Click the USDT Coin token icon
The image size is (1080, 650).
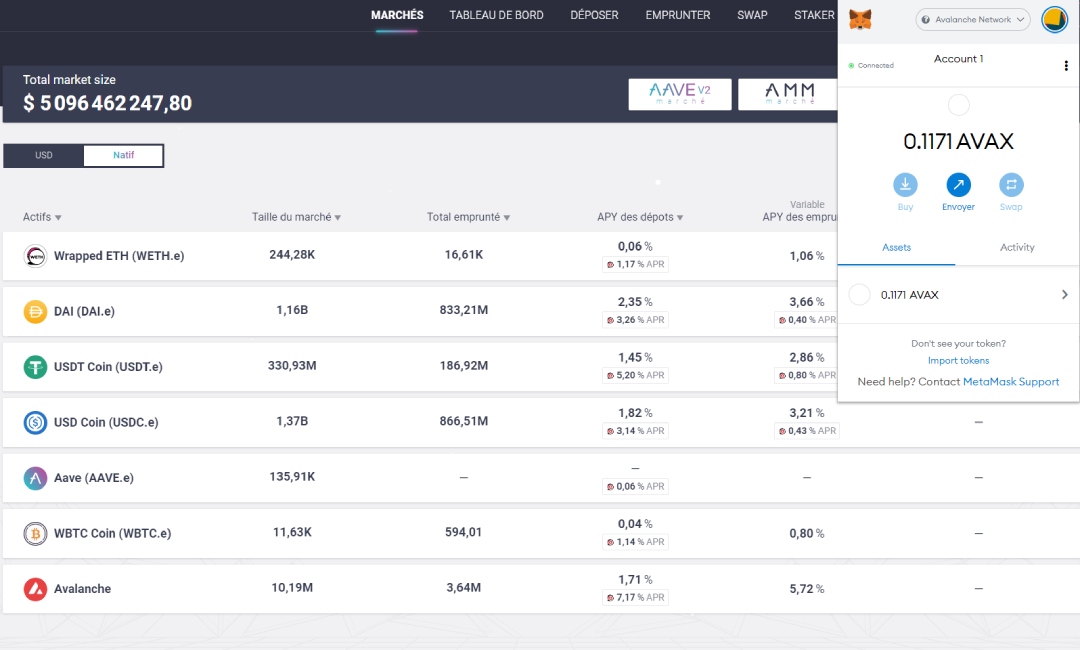point(35,367)
